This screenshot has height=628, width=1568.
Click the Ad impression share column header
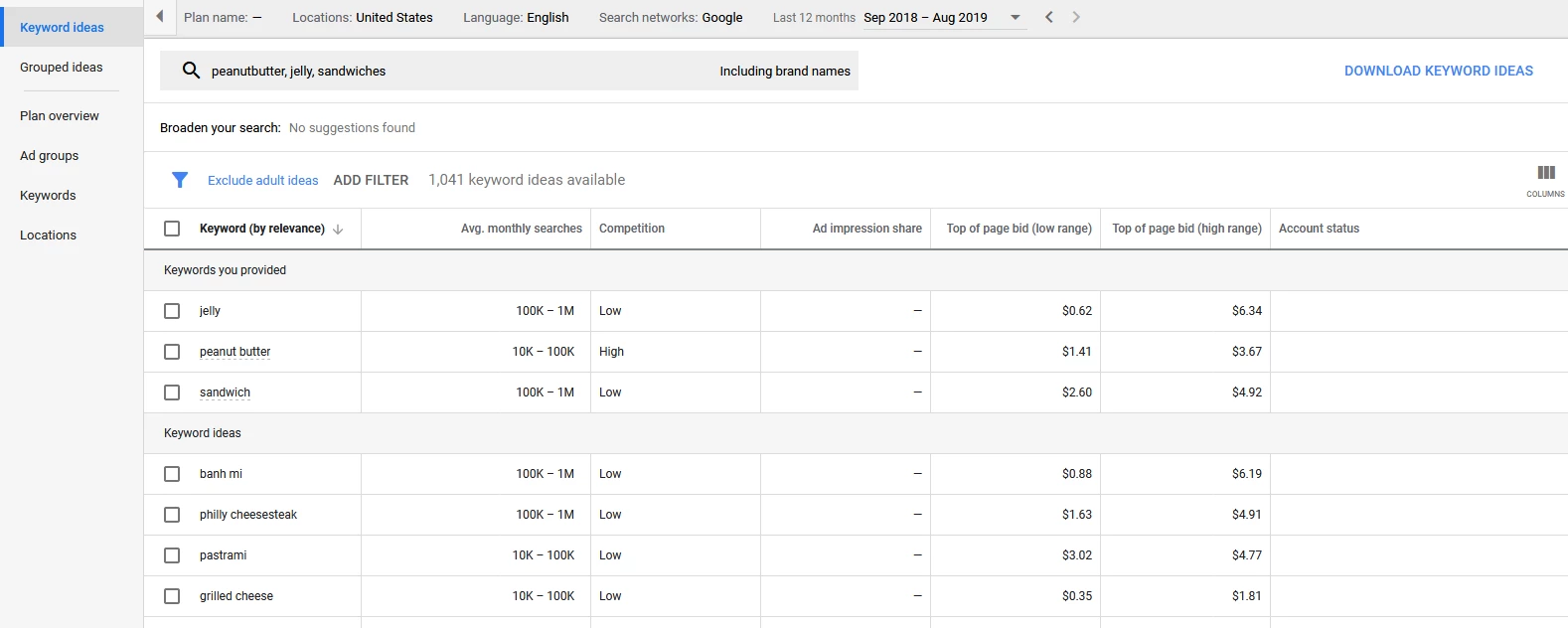867,229
